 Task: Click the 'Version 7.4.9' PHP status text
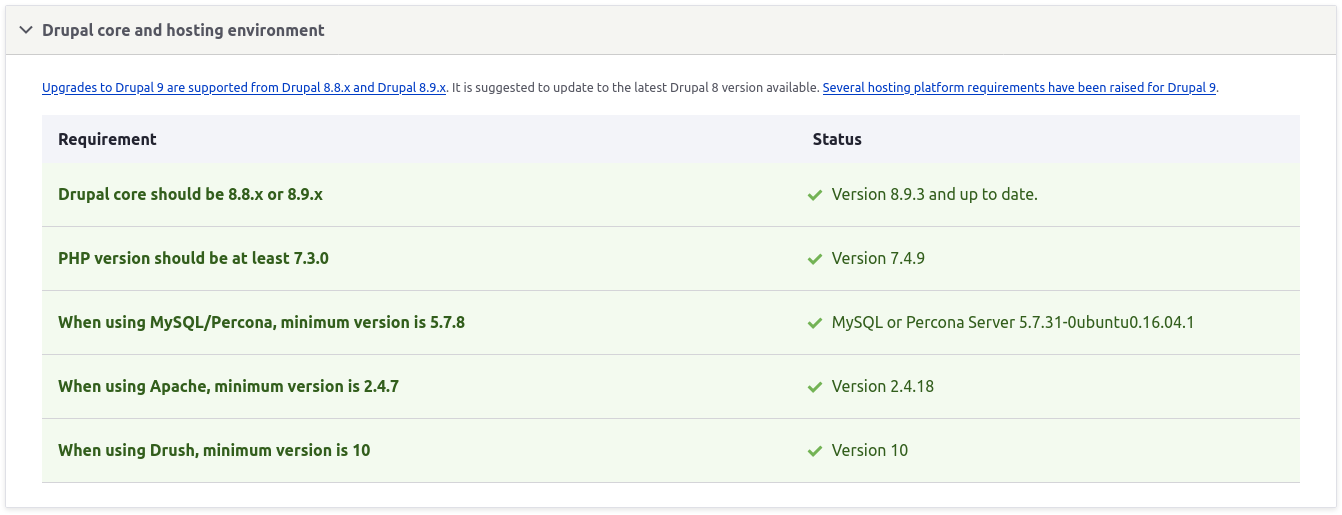tap(878, 258)
